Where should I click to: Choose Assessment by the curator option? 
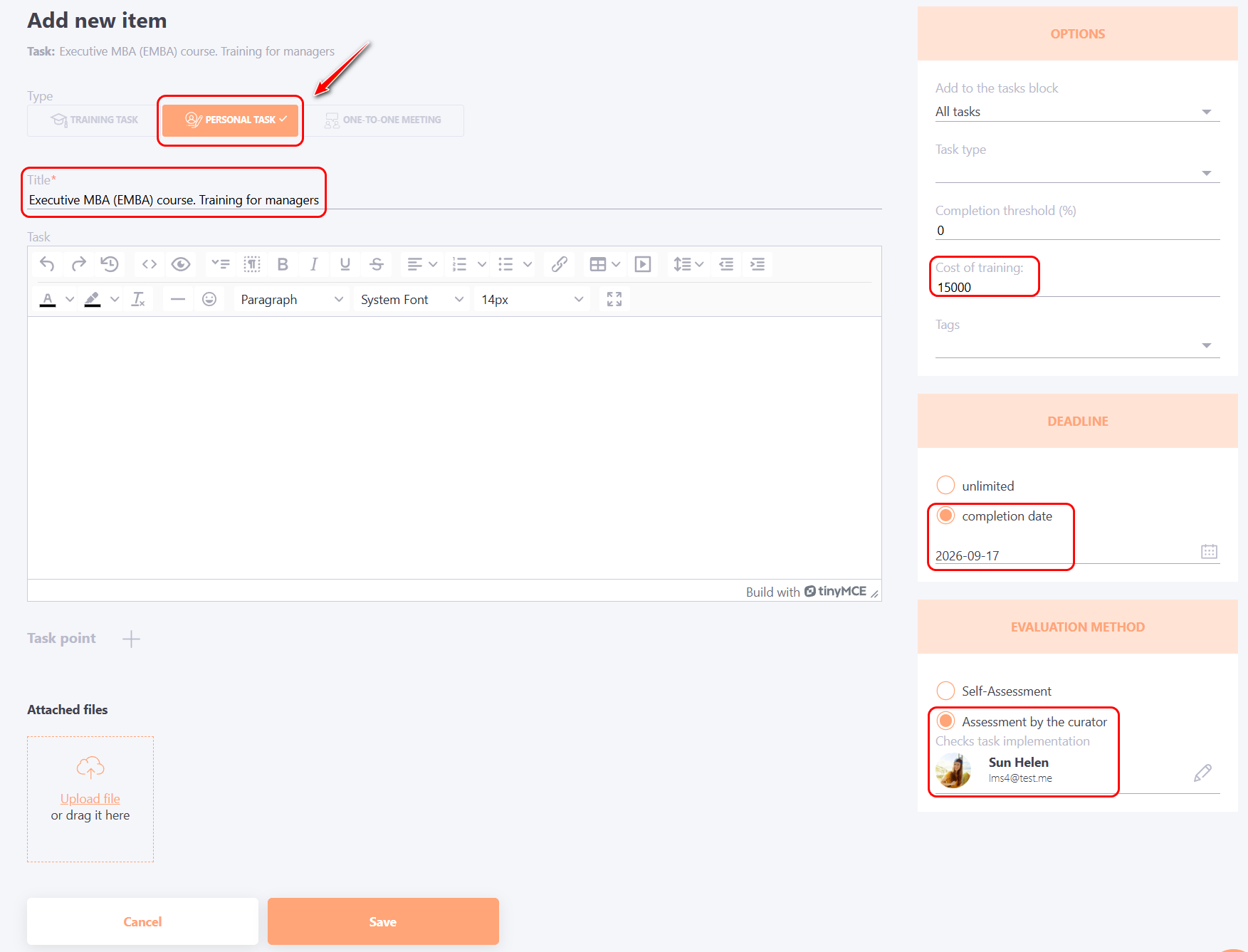[x=945, y=721]
